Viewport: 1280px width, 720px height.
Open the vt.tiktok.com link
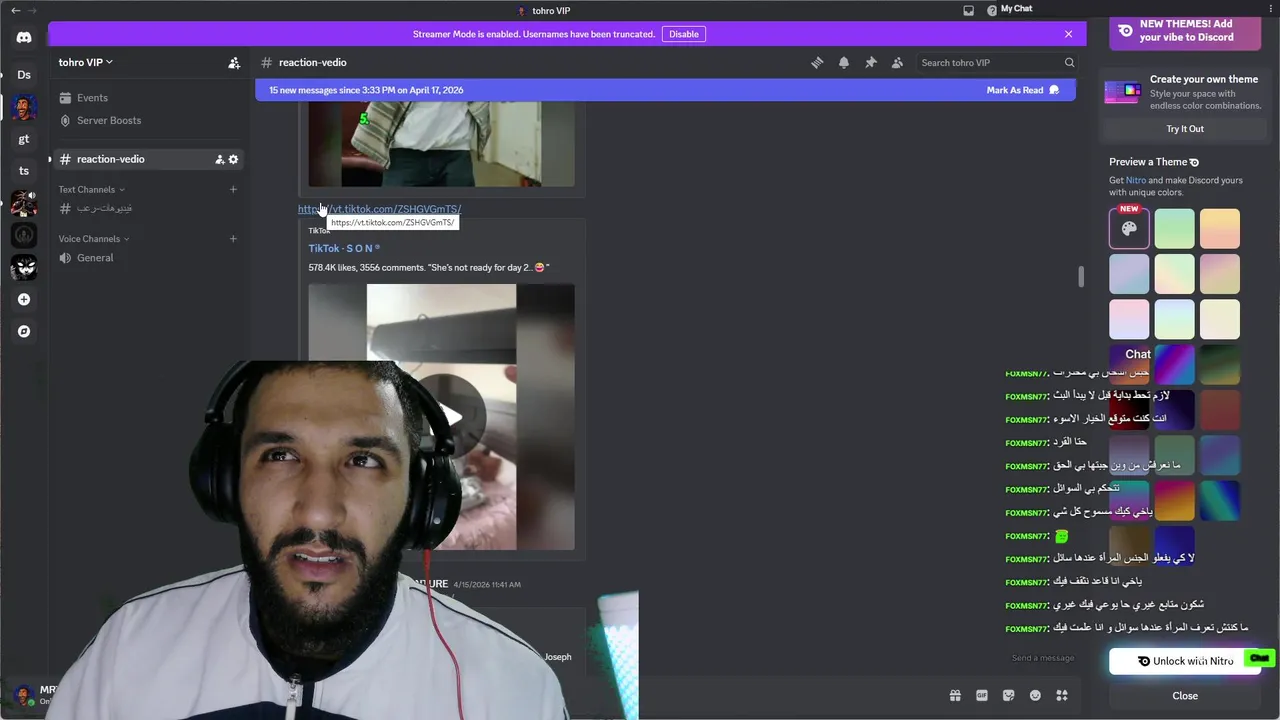tap(379, 209)
